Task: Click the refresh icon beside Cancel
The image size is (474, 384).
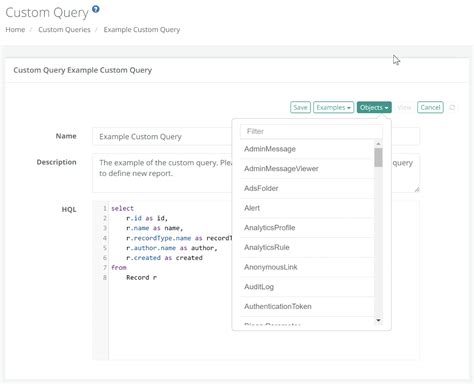Action: click(452, 107)
